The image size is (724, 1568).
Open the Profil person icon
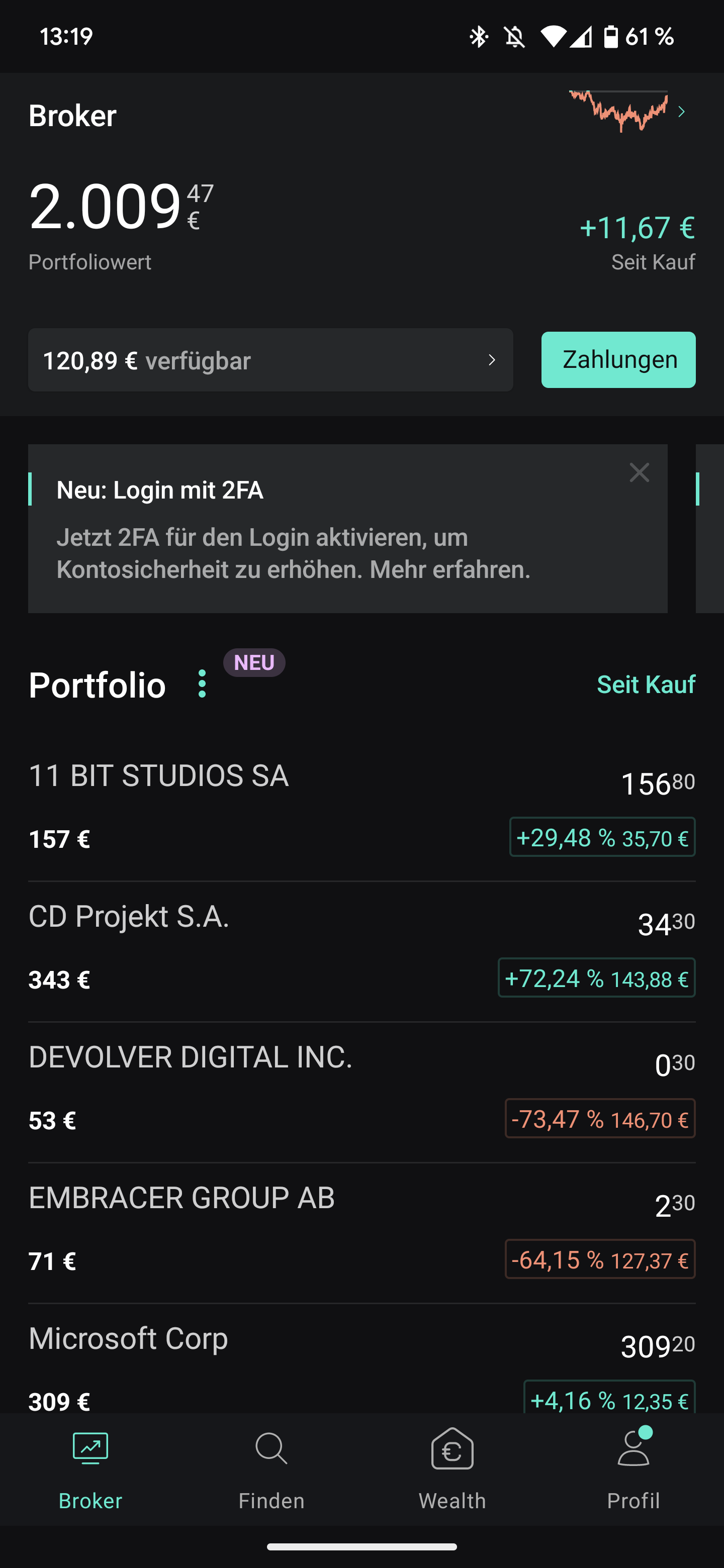(x=633, y=1449)
